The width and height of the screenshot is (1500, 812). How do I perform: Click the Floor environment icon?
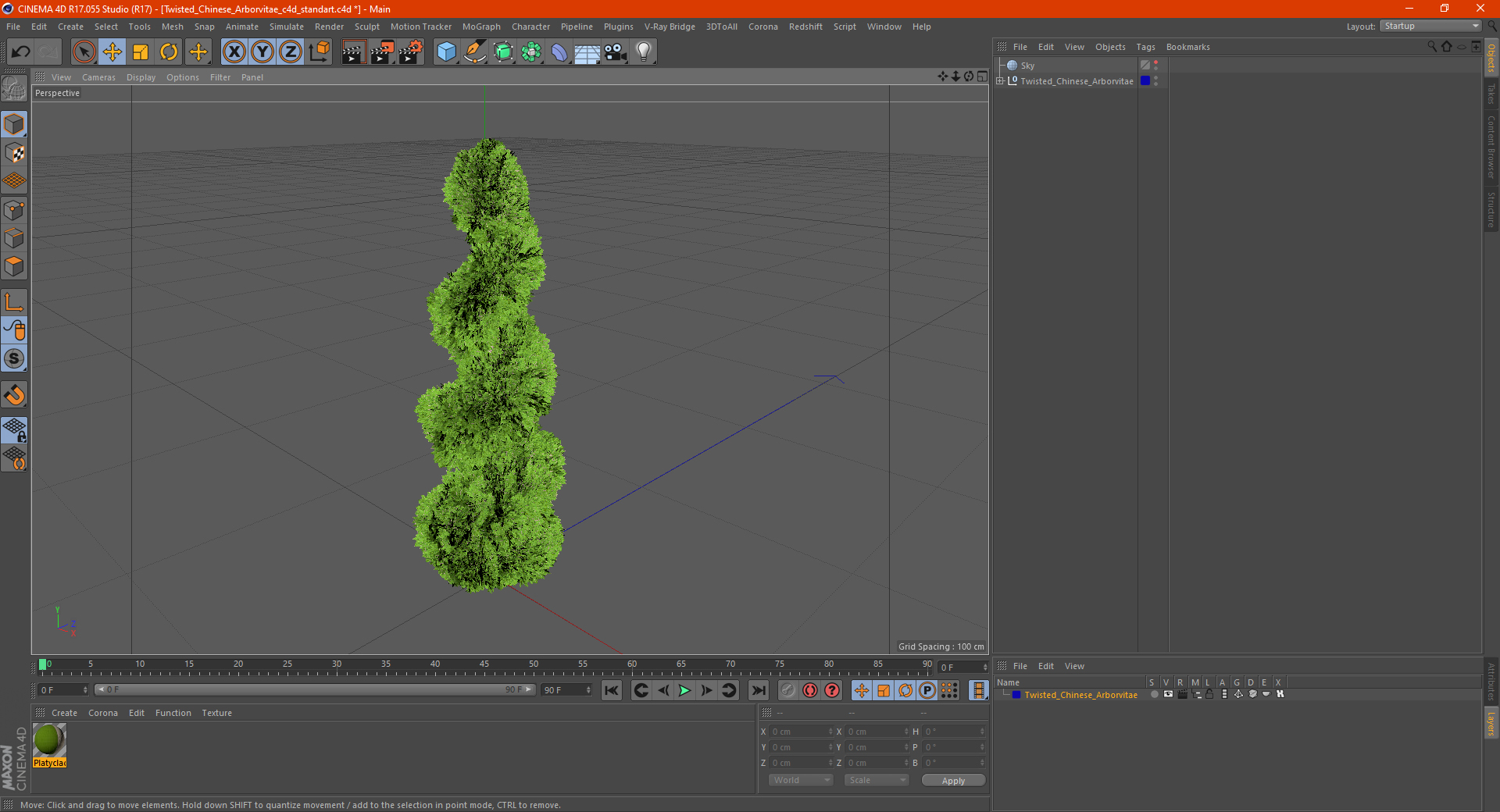[587, 52]
